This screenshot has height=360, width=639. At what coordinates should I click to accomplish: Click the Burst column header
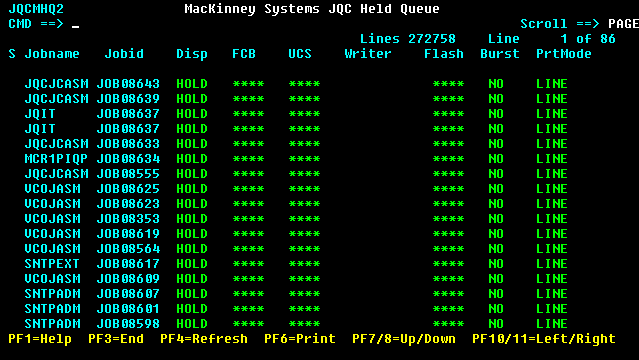500,54
